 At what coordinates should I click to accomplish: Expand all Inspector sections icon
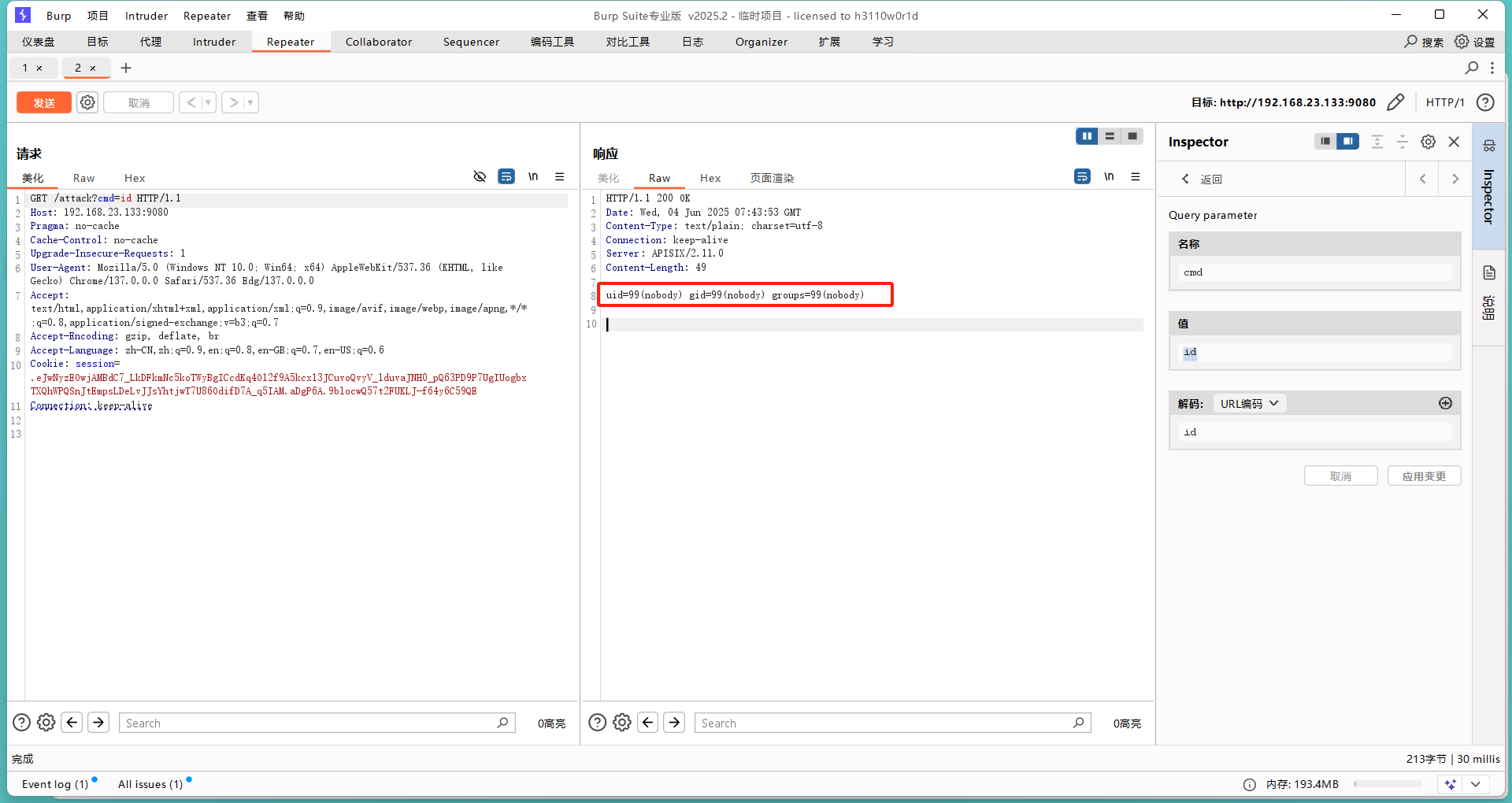click(1377, 142)
